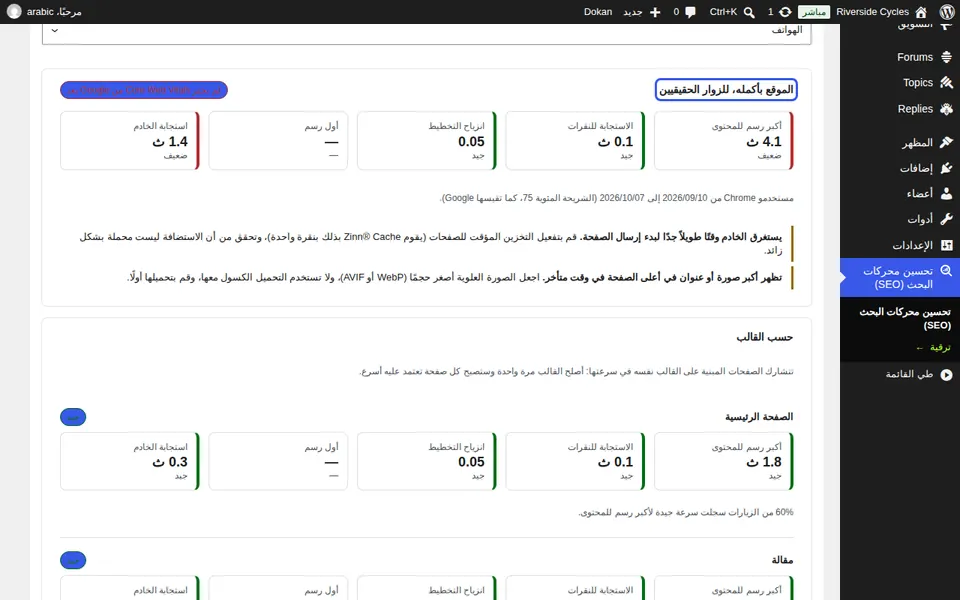The width and height of the screenshot is (960, 600).
Task: Click the مباشر live status badge
Action: point(814,12)
